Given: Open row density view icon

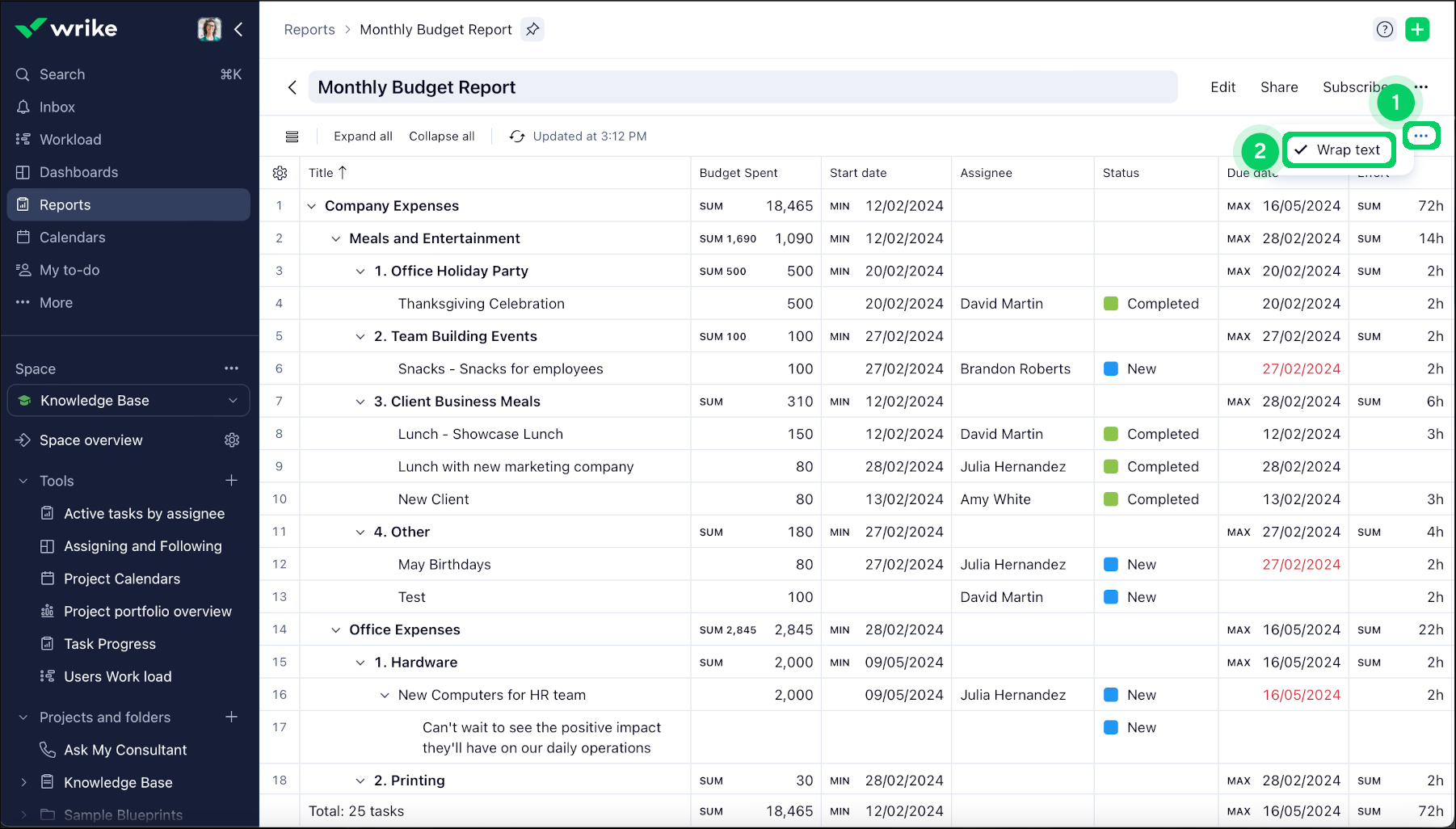Looking at the screenshot, I should coord(292,137).
